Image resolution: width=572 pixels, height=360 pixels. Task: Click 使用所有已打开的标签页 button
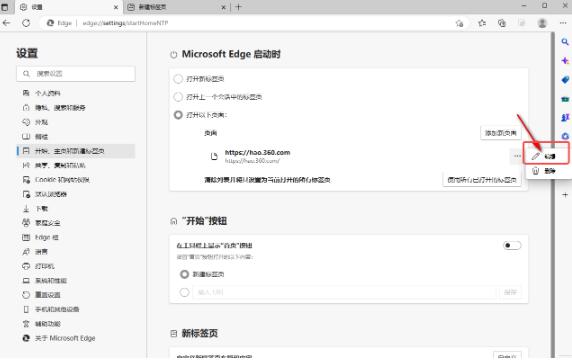(482, 180)
